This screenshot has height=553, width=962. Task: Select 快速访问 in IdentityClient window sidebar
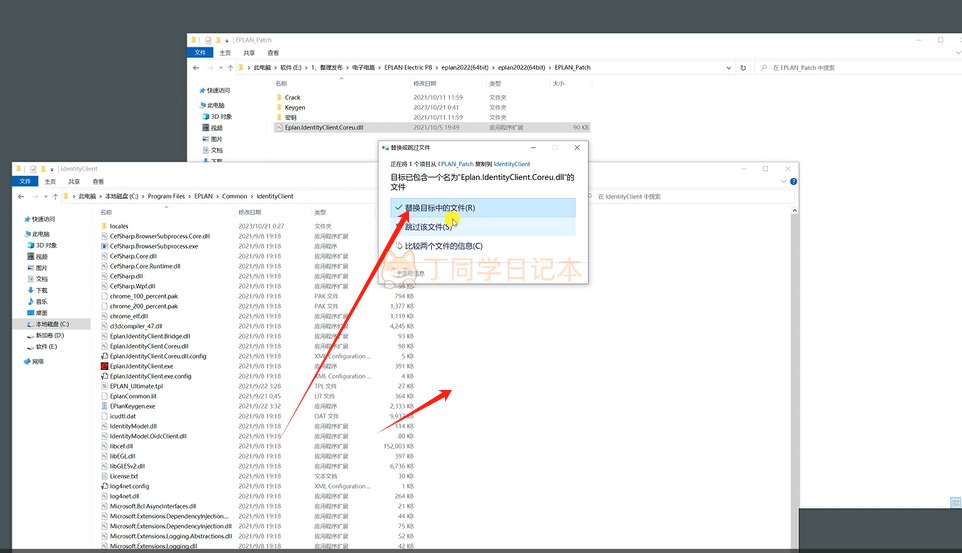tap(45, 219)
